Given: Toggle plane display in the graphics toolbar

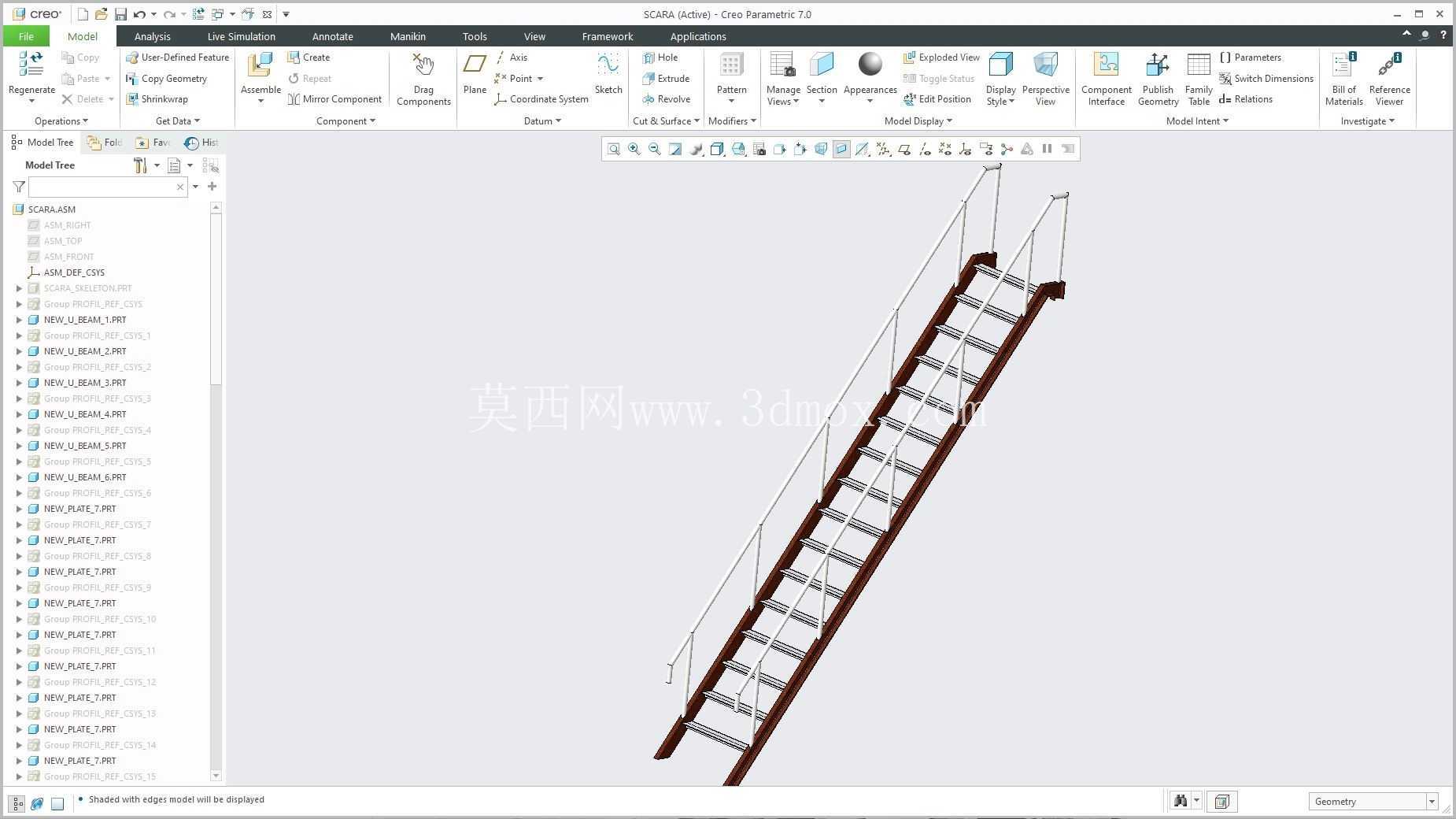Looking at the screenshot, I should [x=904, y=149].
